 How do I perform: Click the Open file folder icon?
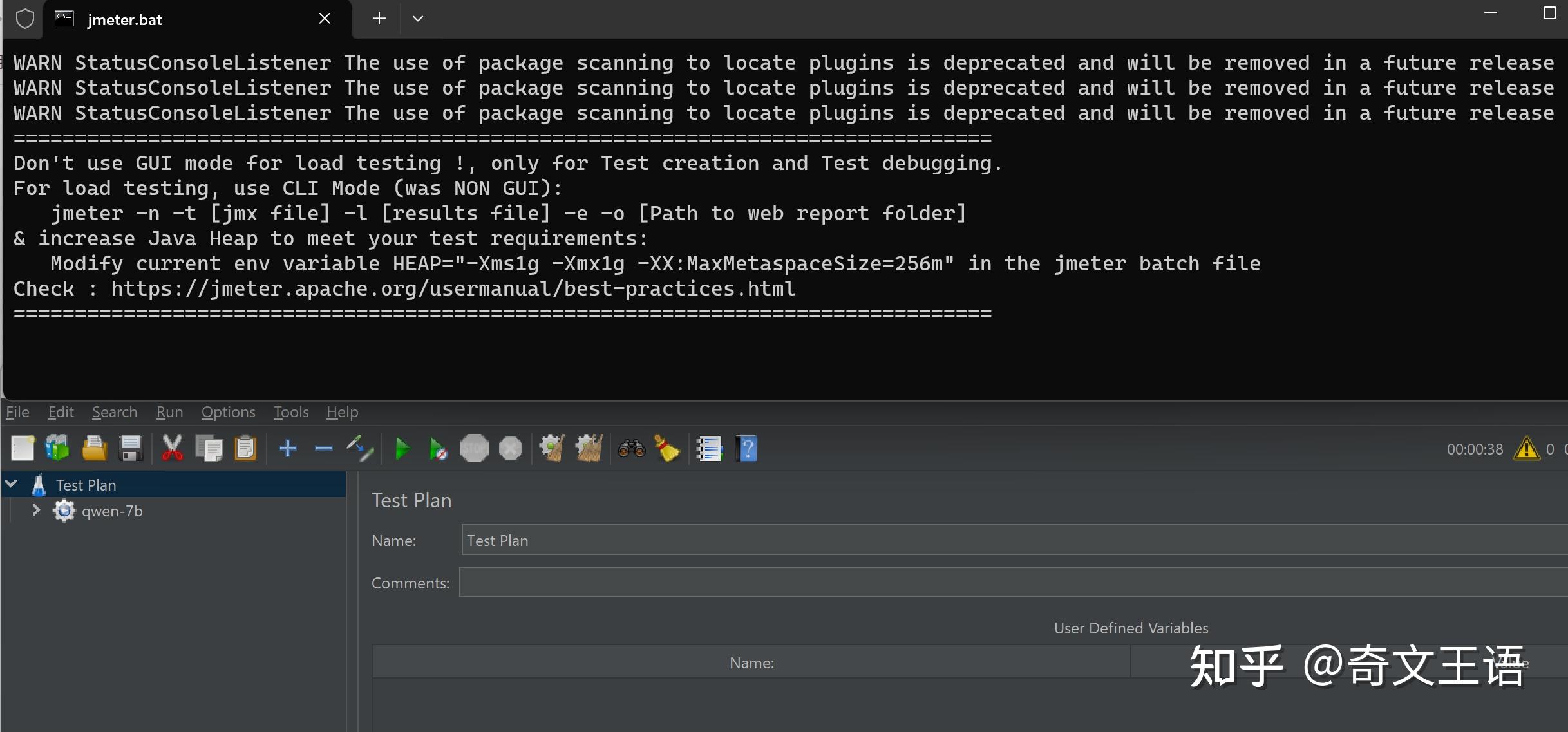(x=94, y=449)
